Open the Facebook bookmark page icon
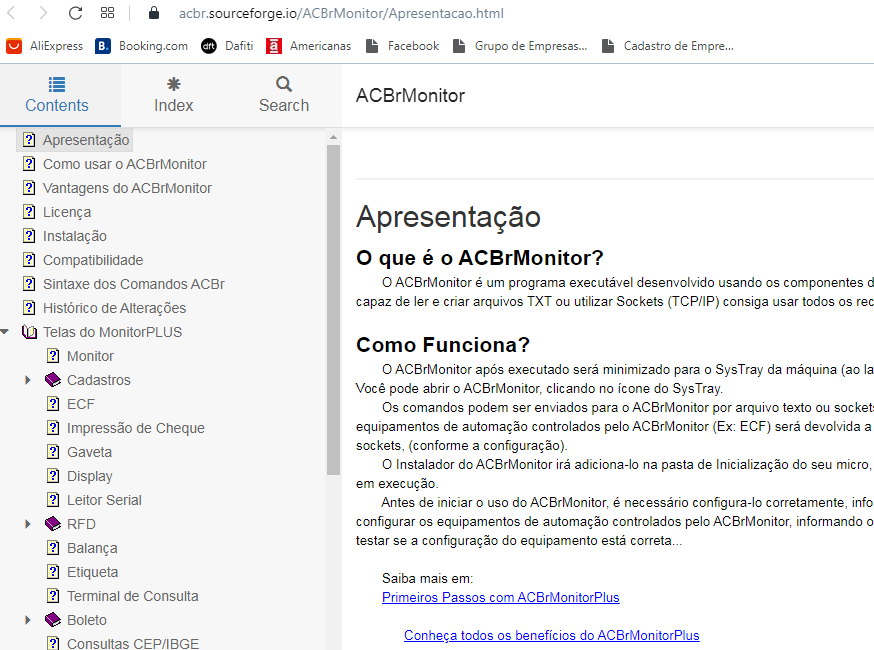The image size is (874, 650). (372, 46)
